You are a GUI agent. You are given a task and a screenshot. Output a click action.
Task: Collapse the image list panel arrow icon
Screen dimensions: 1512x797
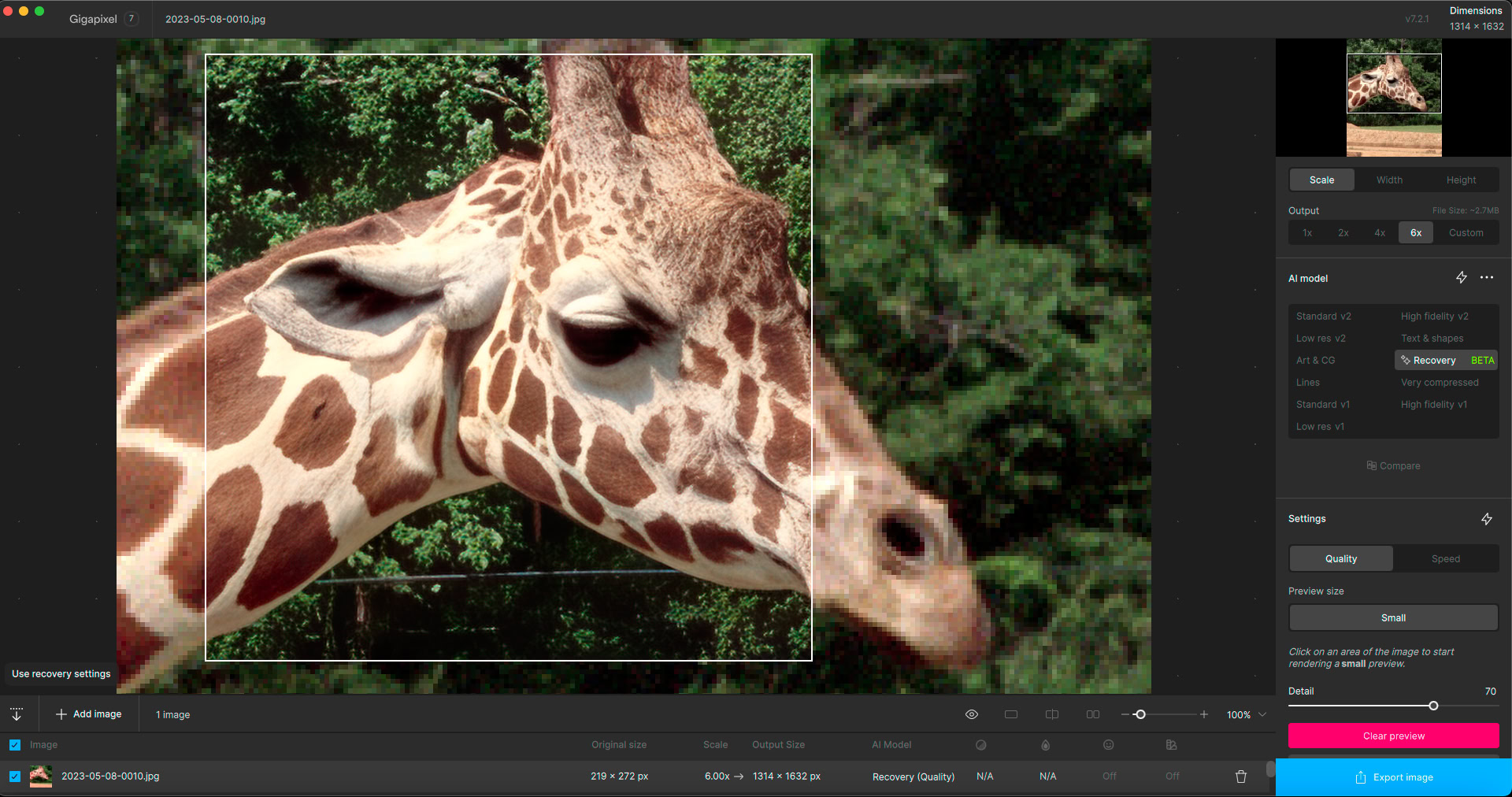(x=17, y=714)
